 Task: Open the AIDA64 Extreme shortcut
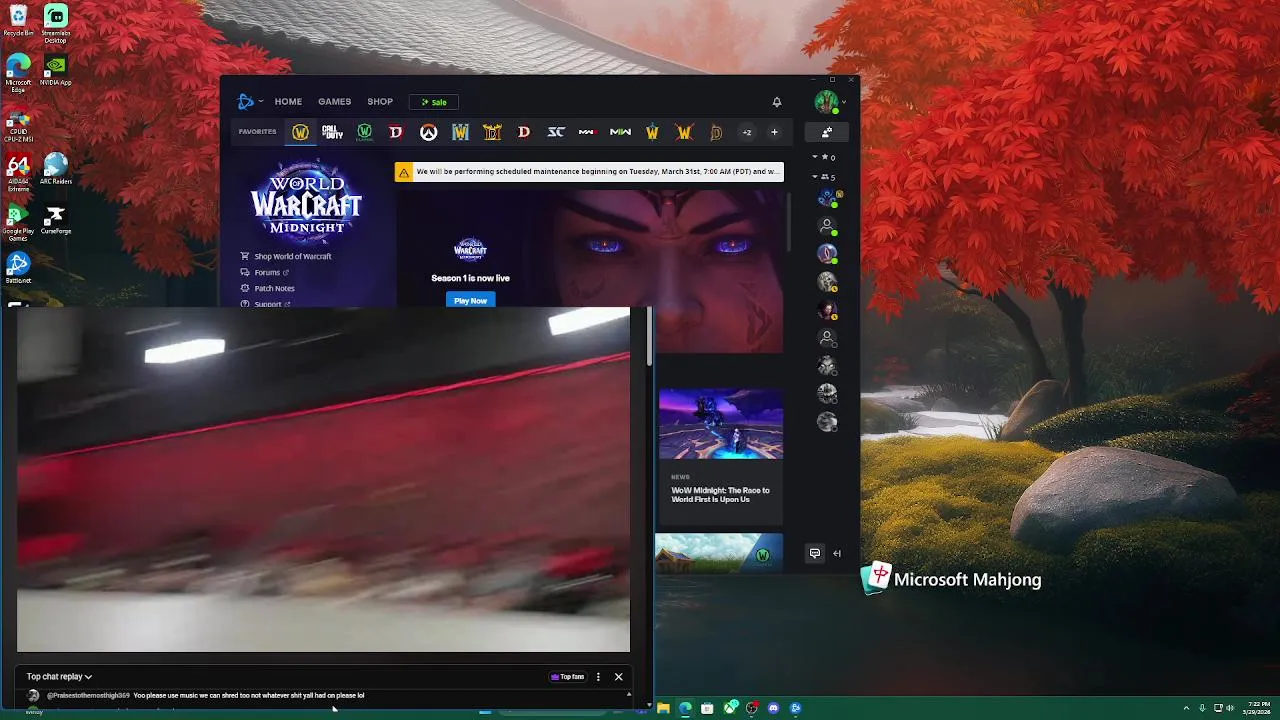[x=18, y=173]
